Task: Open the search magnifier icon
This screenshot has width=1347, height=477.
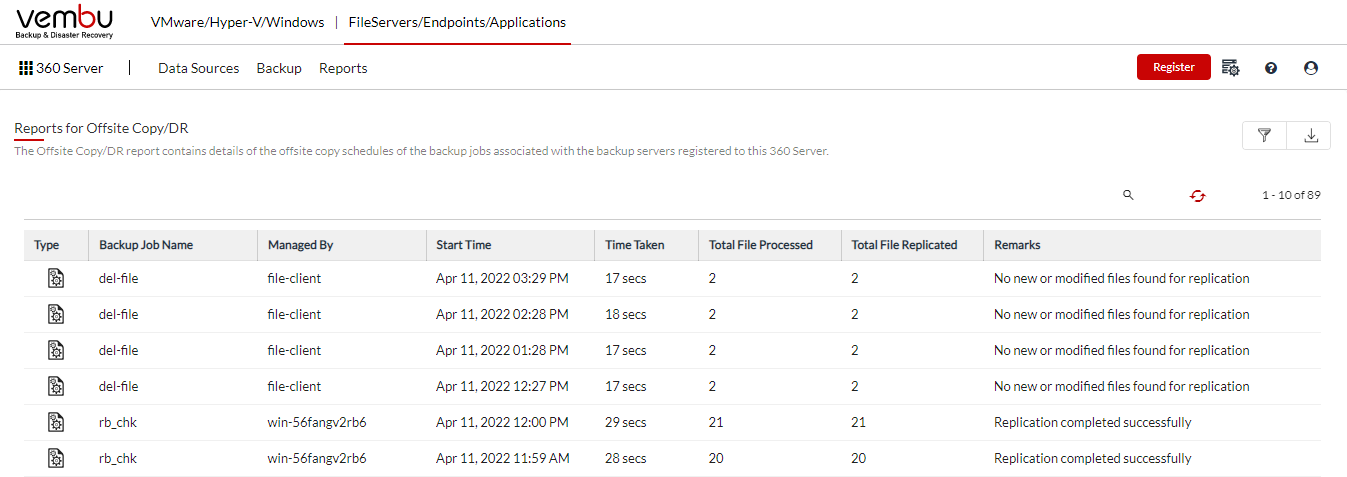Action: point(1128,195)
